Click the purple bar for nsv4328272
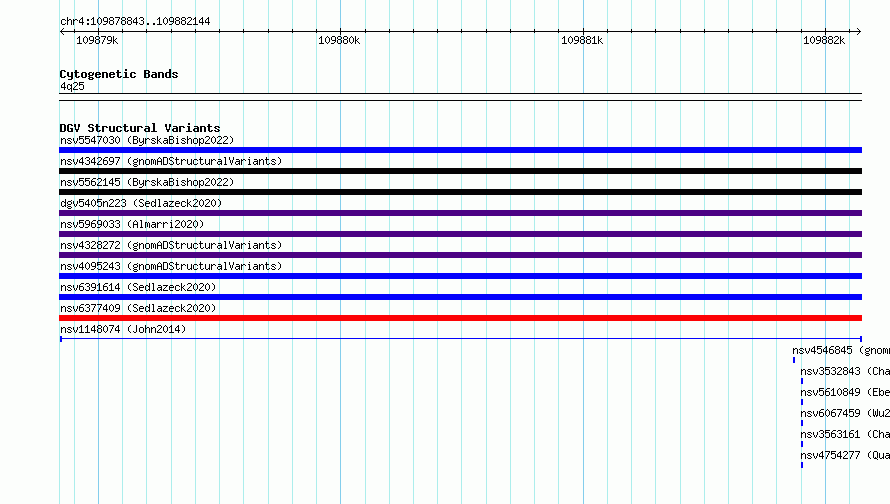 pos(460,255)
